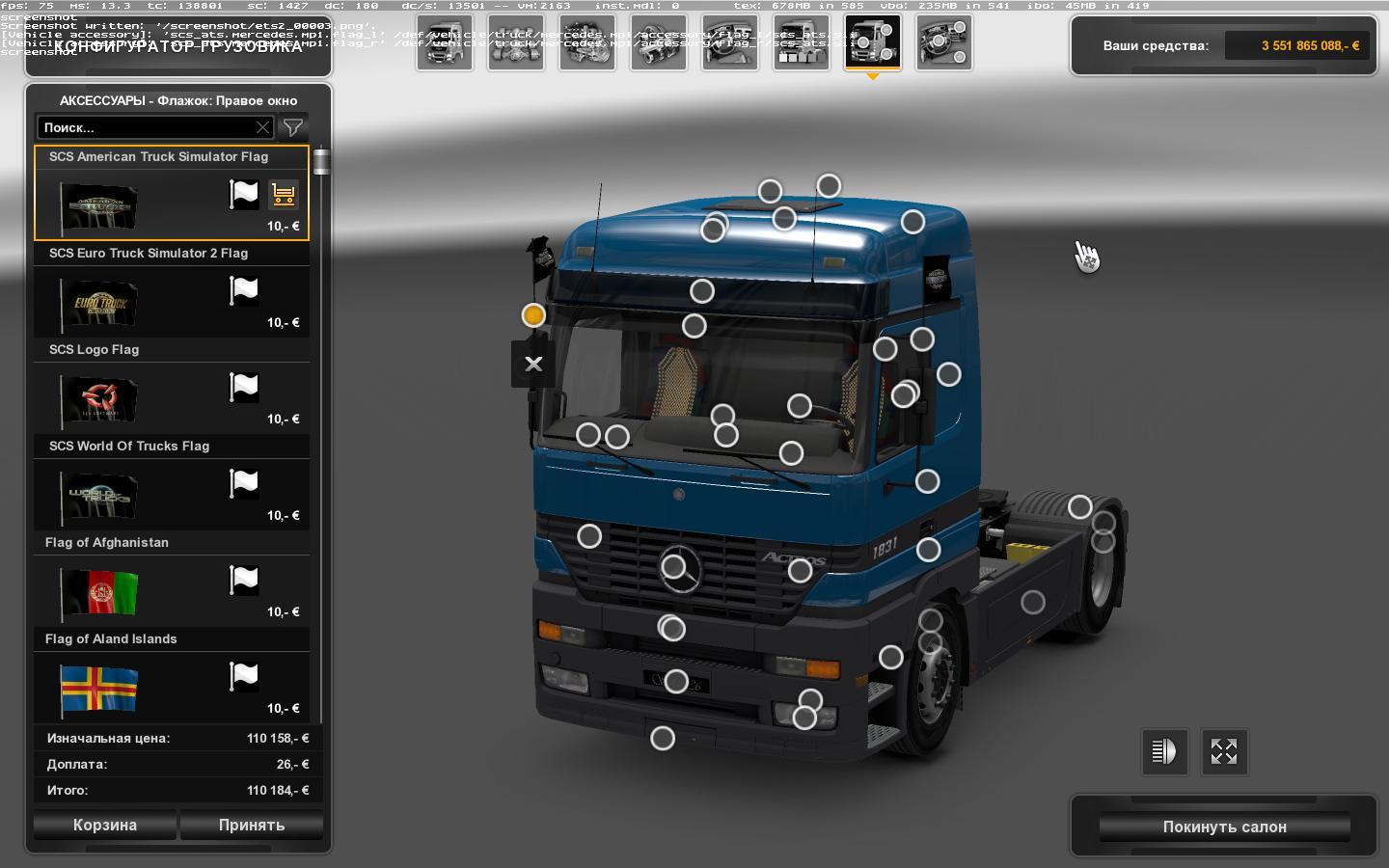Open the filter options next to search
1389x868 pixels.
(x=292, y=127)
